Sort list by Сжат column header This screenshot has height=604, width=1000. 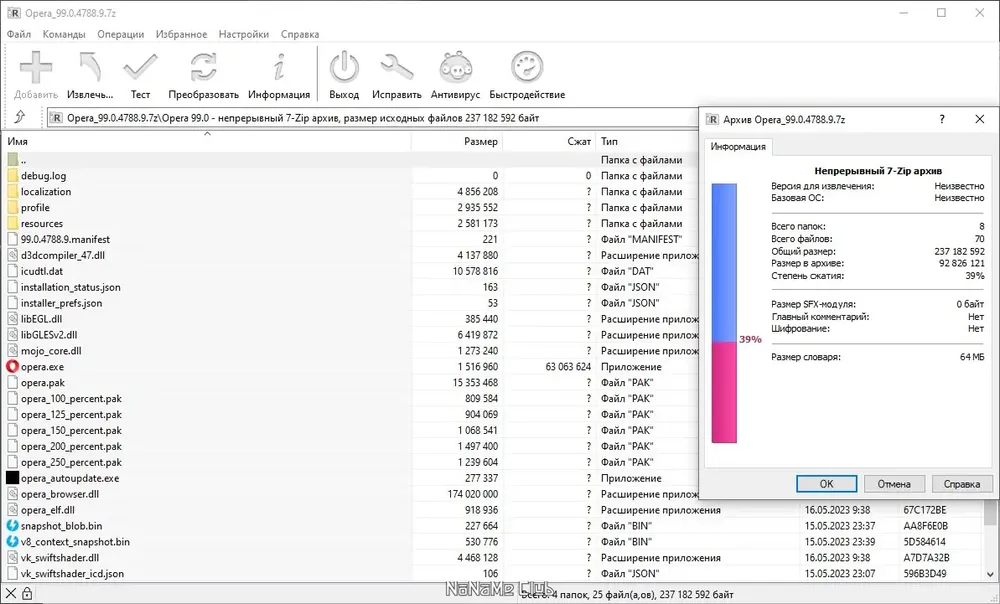[549, 142]
